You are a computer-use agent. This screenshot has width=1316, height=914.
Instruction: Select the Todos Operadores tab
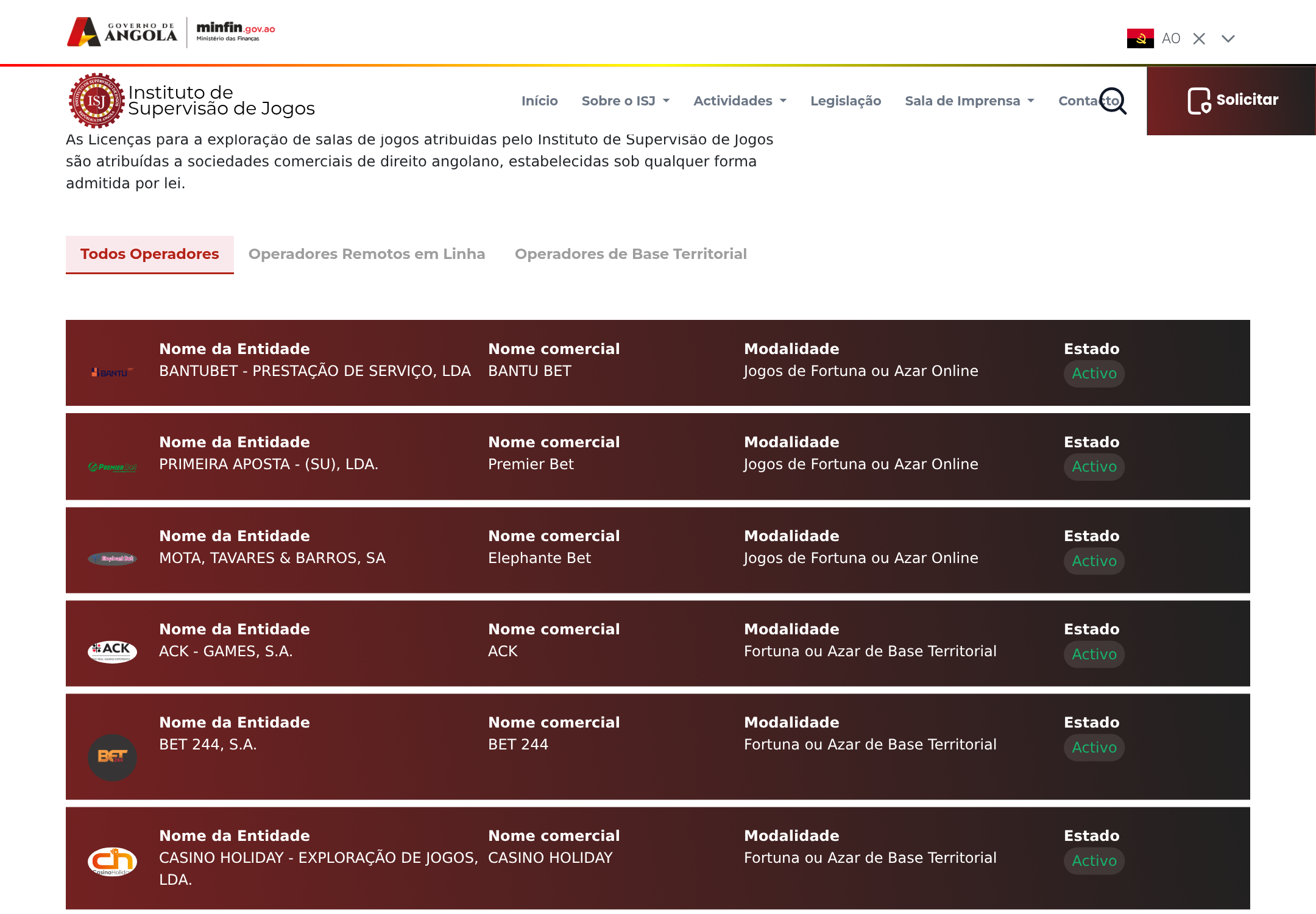pos(150,254)
